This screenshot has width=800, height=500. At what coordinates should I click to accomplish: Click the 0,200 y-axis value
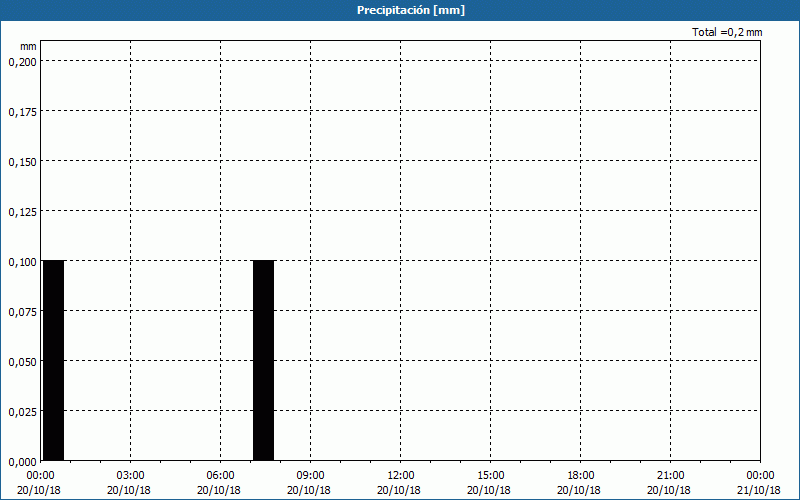click(x=22, y=62)
